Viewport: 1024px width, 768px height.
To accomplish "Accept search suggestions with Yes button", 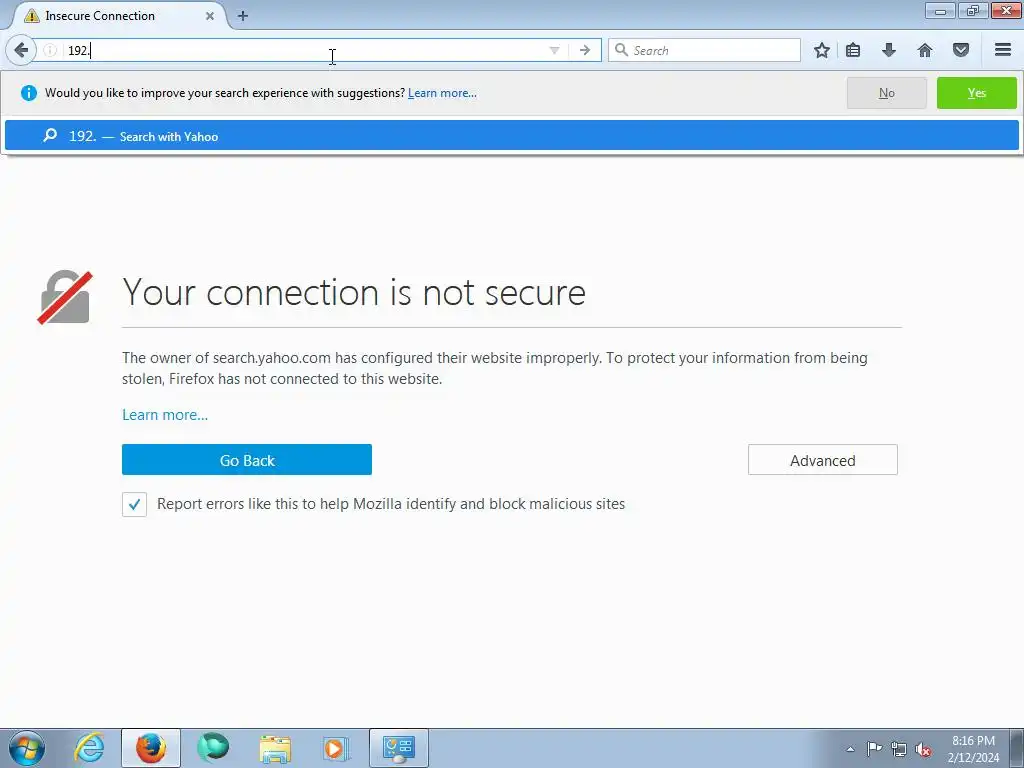I will tap(976, 93).
